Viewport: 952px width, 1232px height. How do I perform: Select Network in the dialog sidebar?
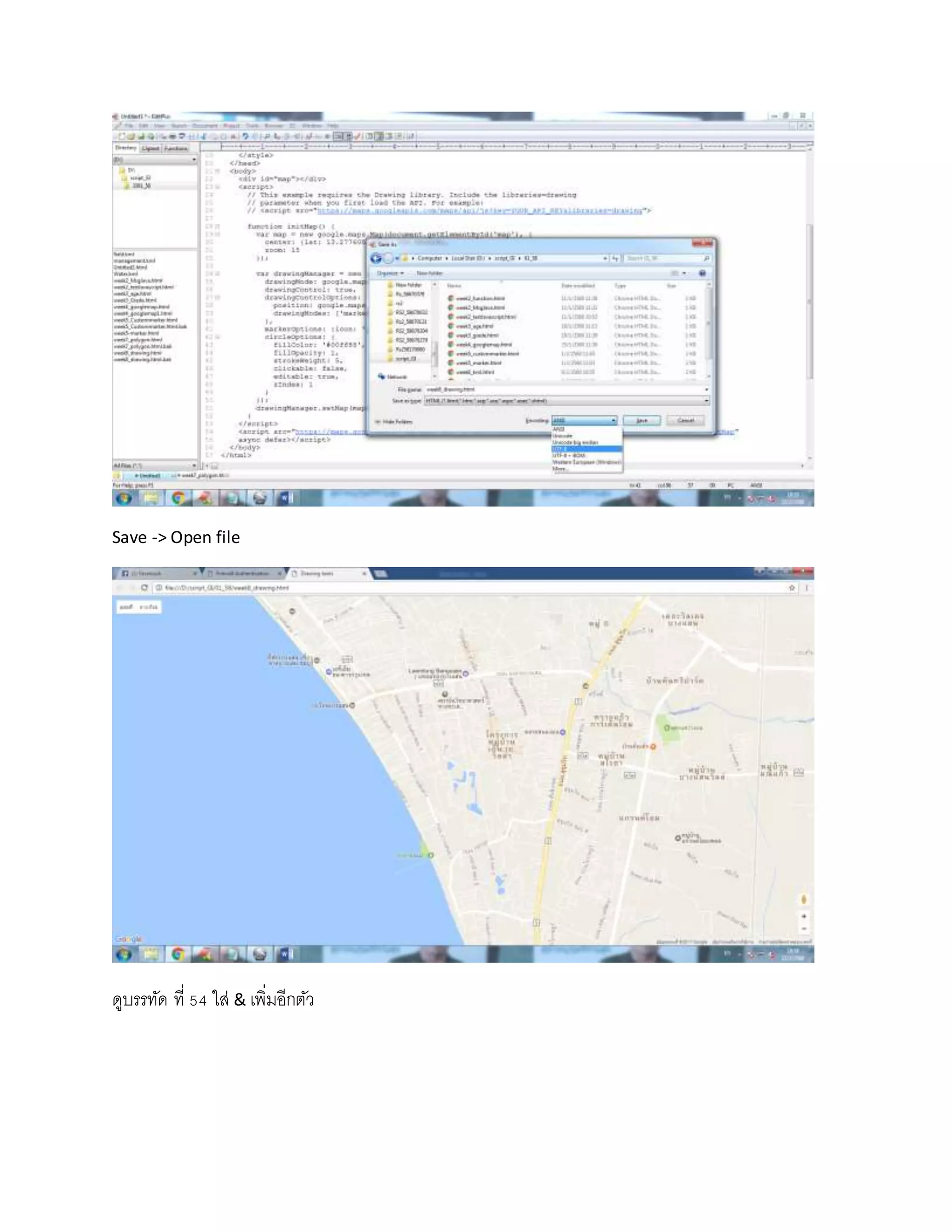click(x=393, y=376)
